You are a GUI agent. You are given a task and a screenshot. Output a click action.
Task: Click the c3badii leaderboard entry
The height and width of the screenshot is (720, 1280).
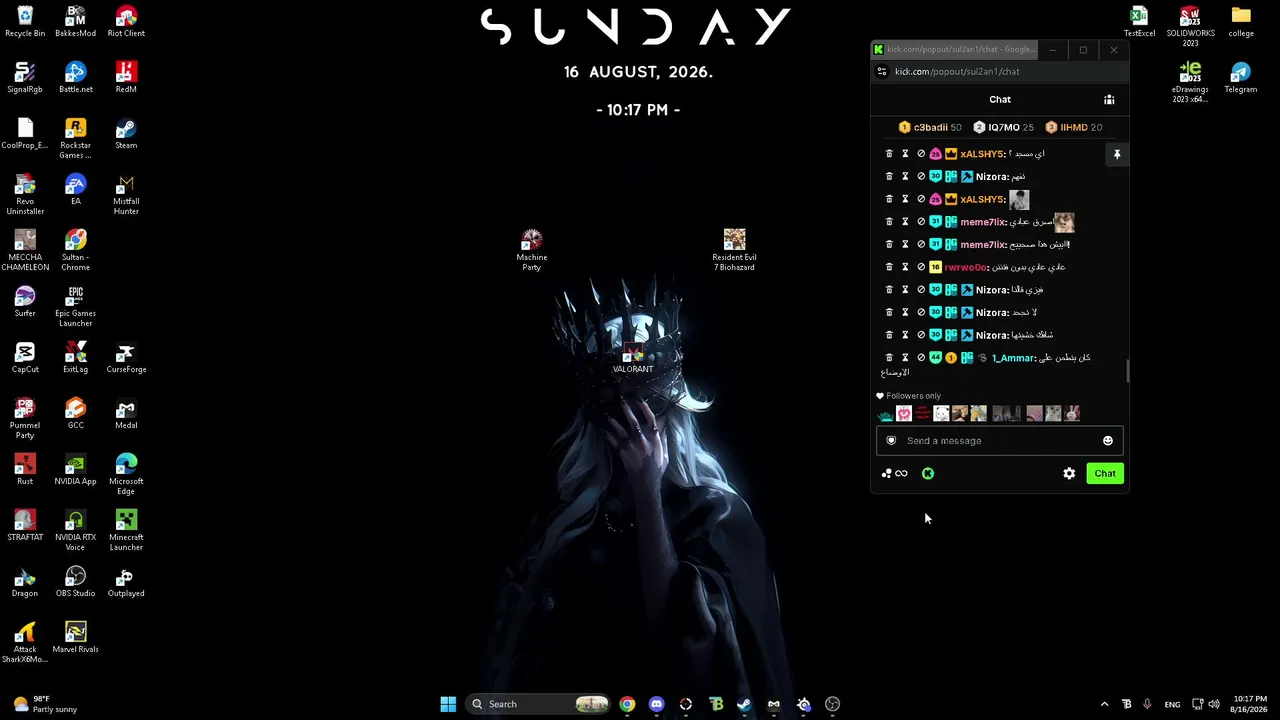coord(930,128)
